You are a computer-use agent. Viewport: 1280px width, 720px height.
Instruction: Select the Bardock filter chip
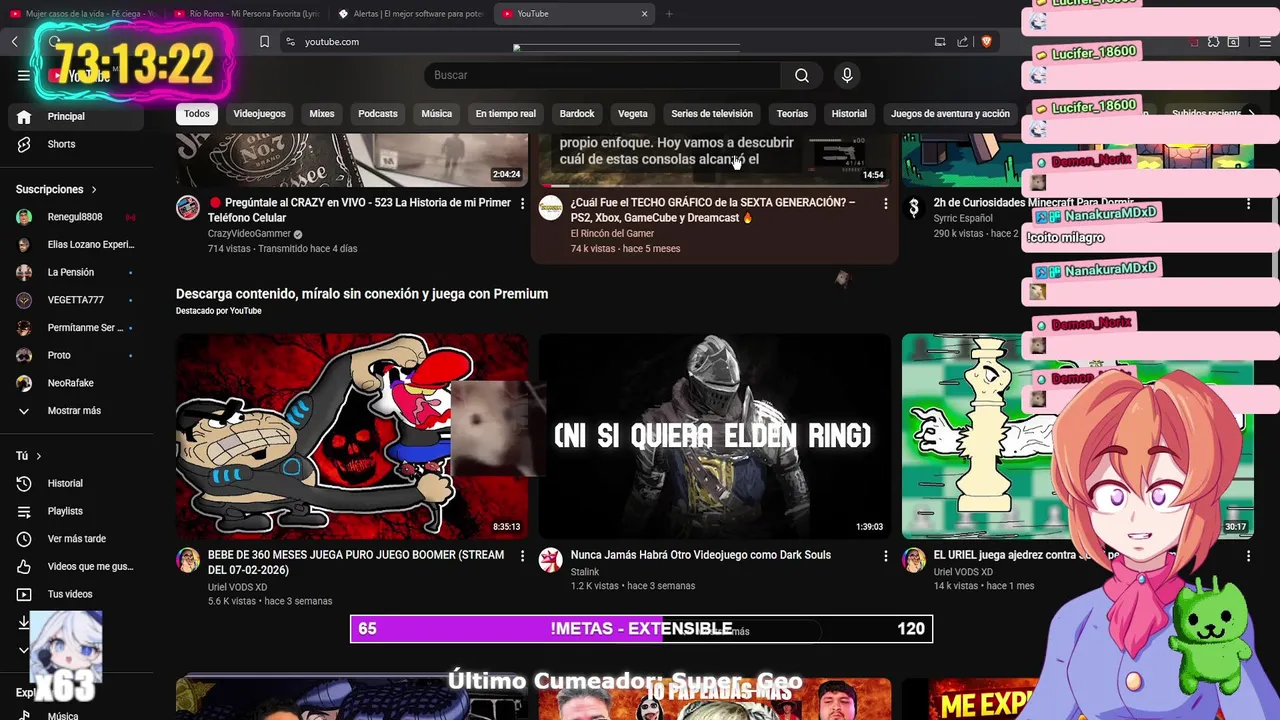(577, 114)
